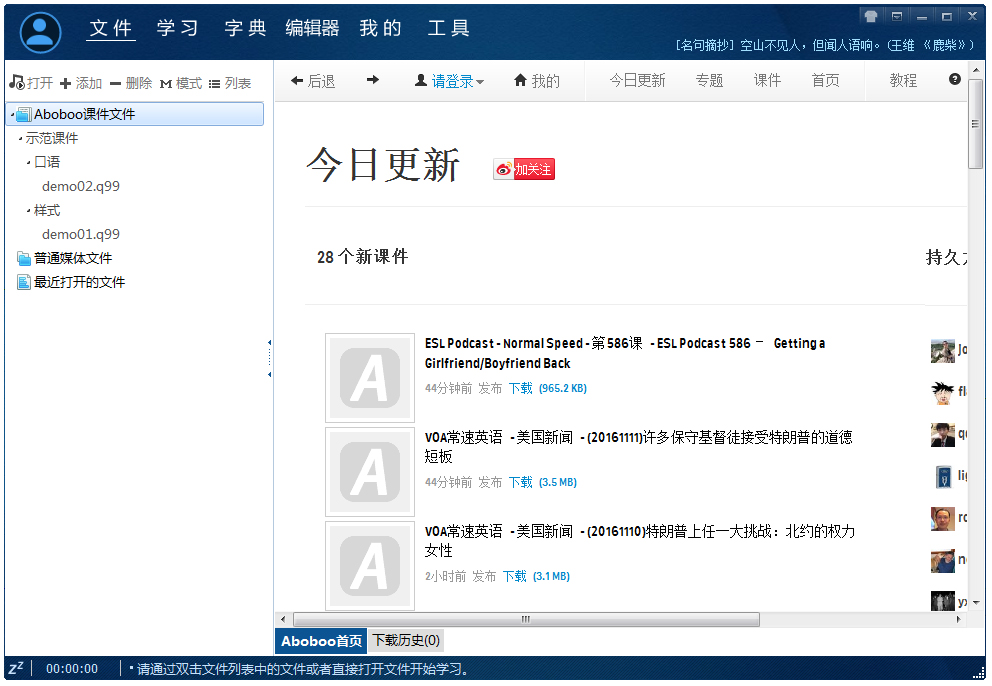Click the VOA 20161111 thumbnail
This screenshot has height=686, width=992.
[x=370, y=472]
